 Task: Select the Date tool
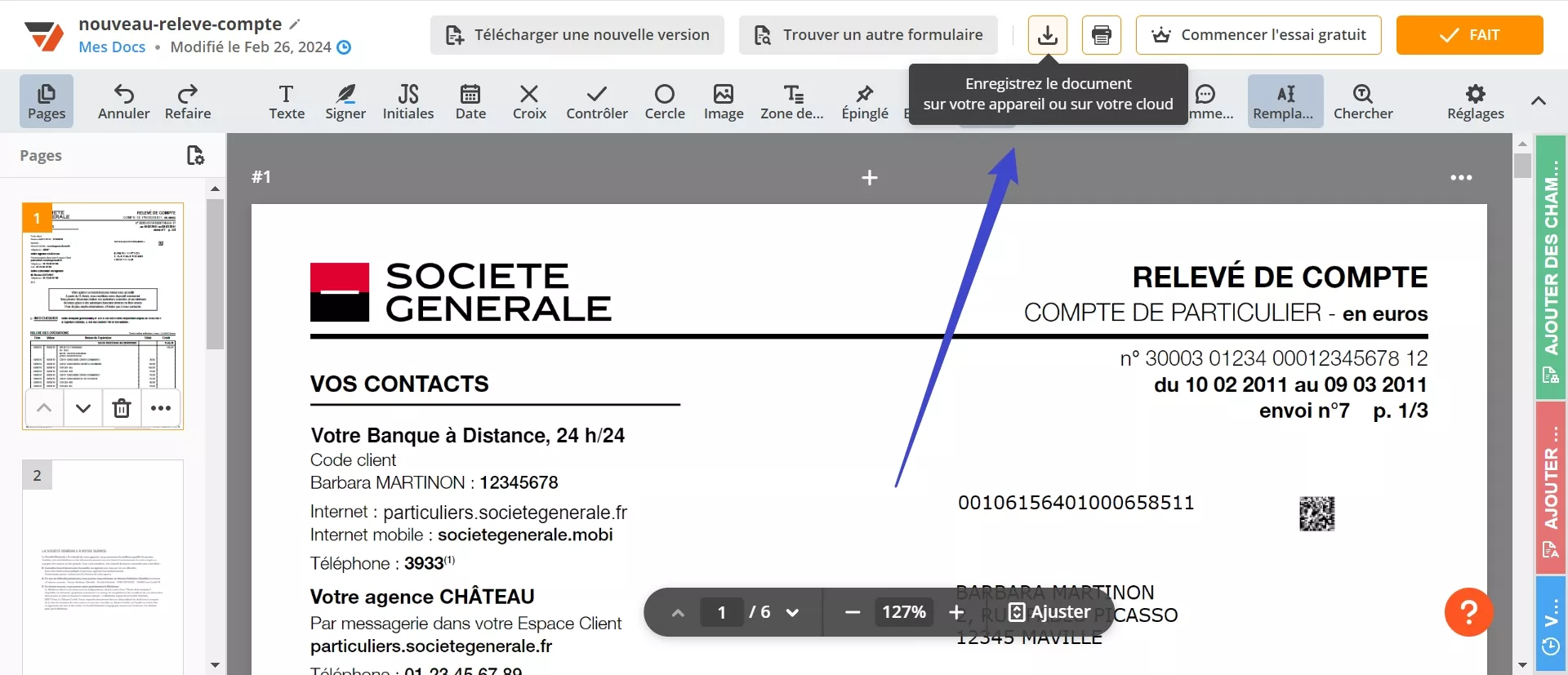(470, 101)
